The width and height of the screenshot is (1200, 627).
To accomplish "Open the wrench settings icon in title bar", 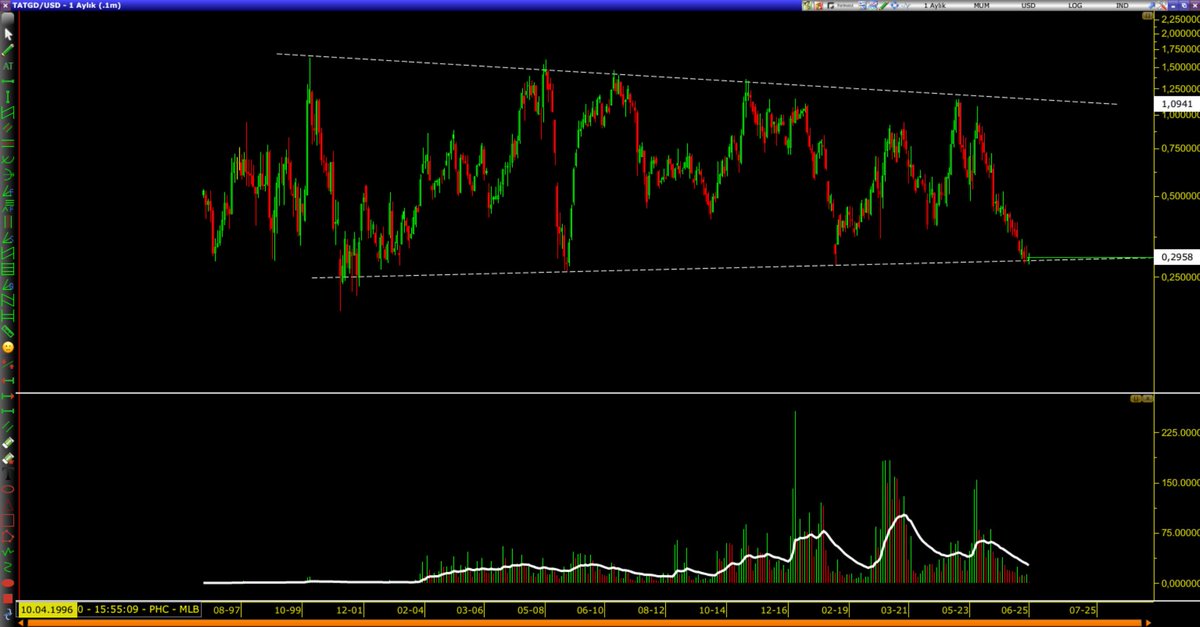I will coord(1162,6).
